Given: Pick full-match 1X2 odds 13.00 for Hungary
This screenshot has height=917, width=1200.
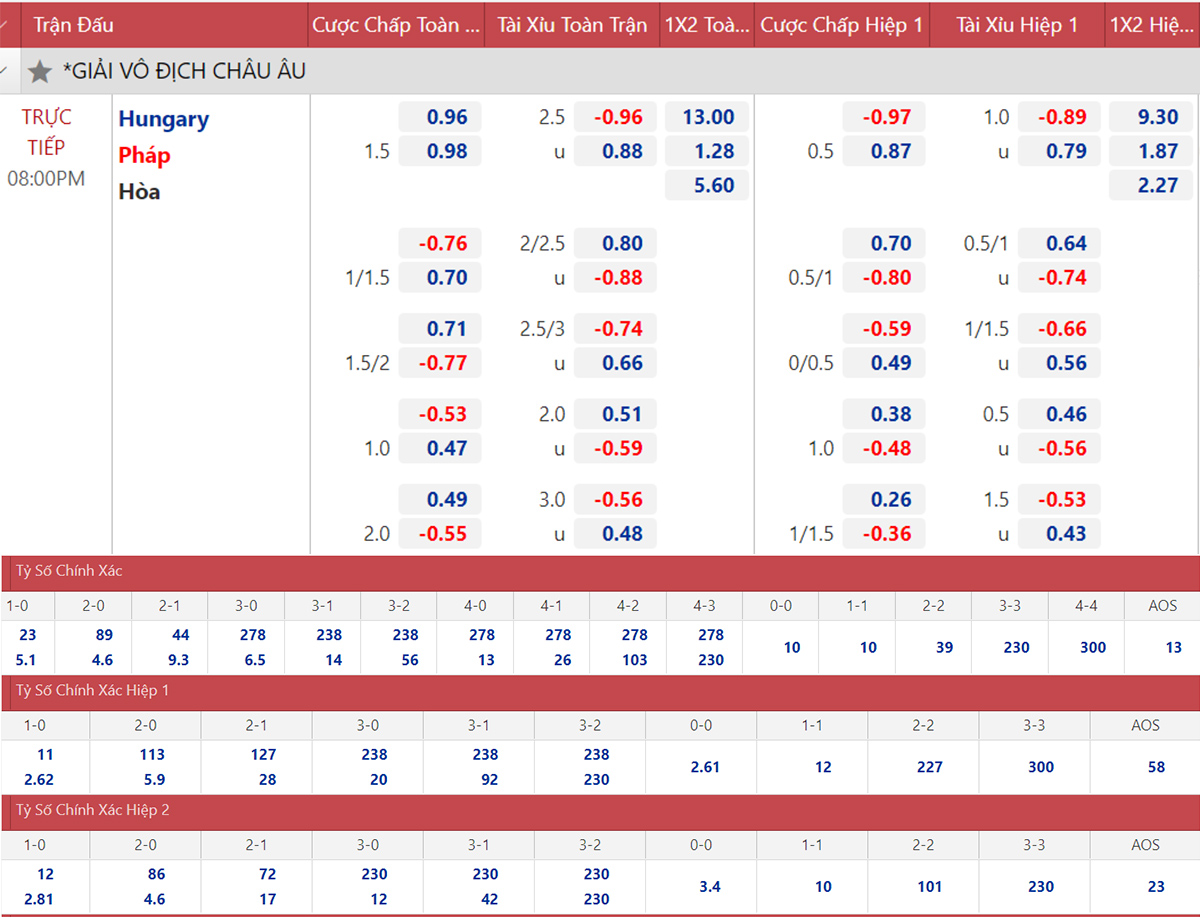Looking at the screenshot, I should 707,117.
